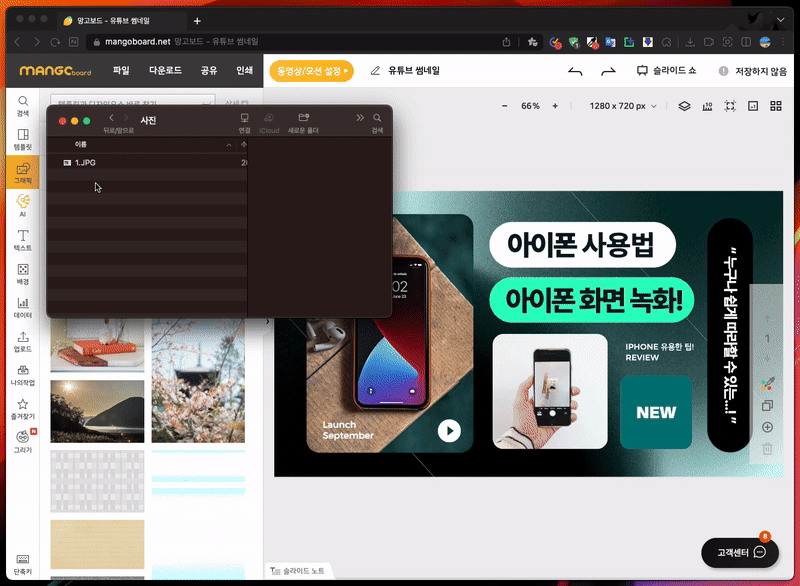Click the 저장하지 않음 save status
The image size is (800, 586).
pyautogui.click(x=753, y=71)
